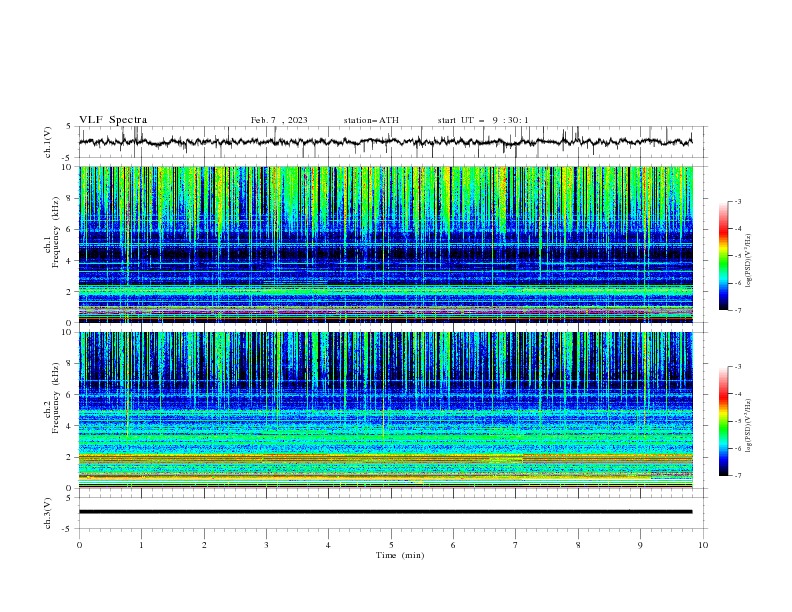
Task: Click the "station=ATH" header label
Action: (x=371, y=120)
